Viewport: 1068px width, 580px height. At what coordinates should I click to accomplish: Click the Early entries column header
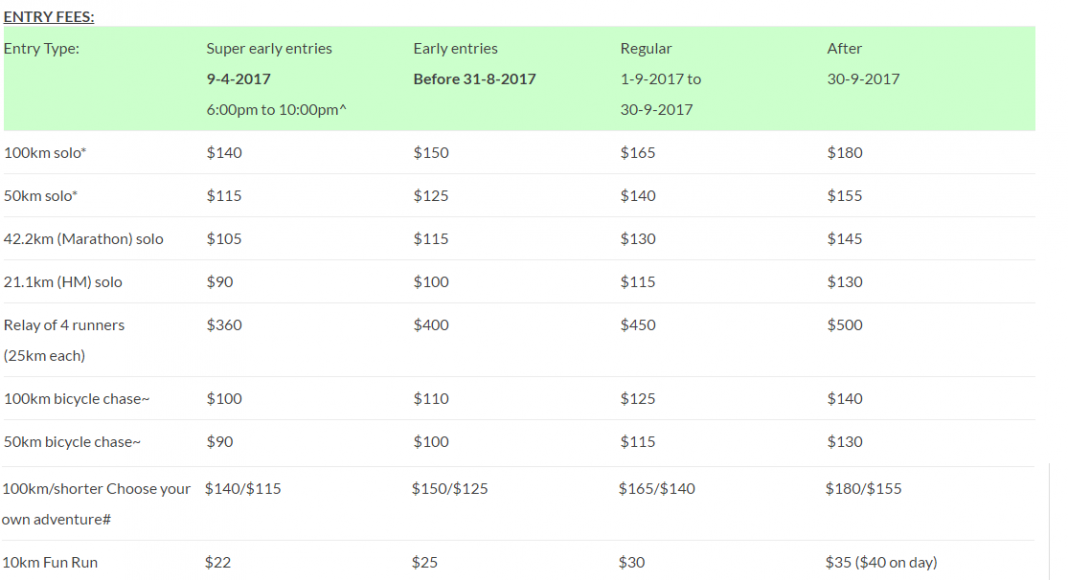click(x=455, y=48)
